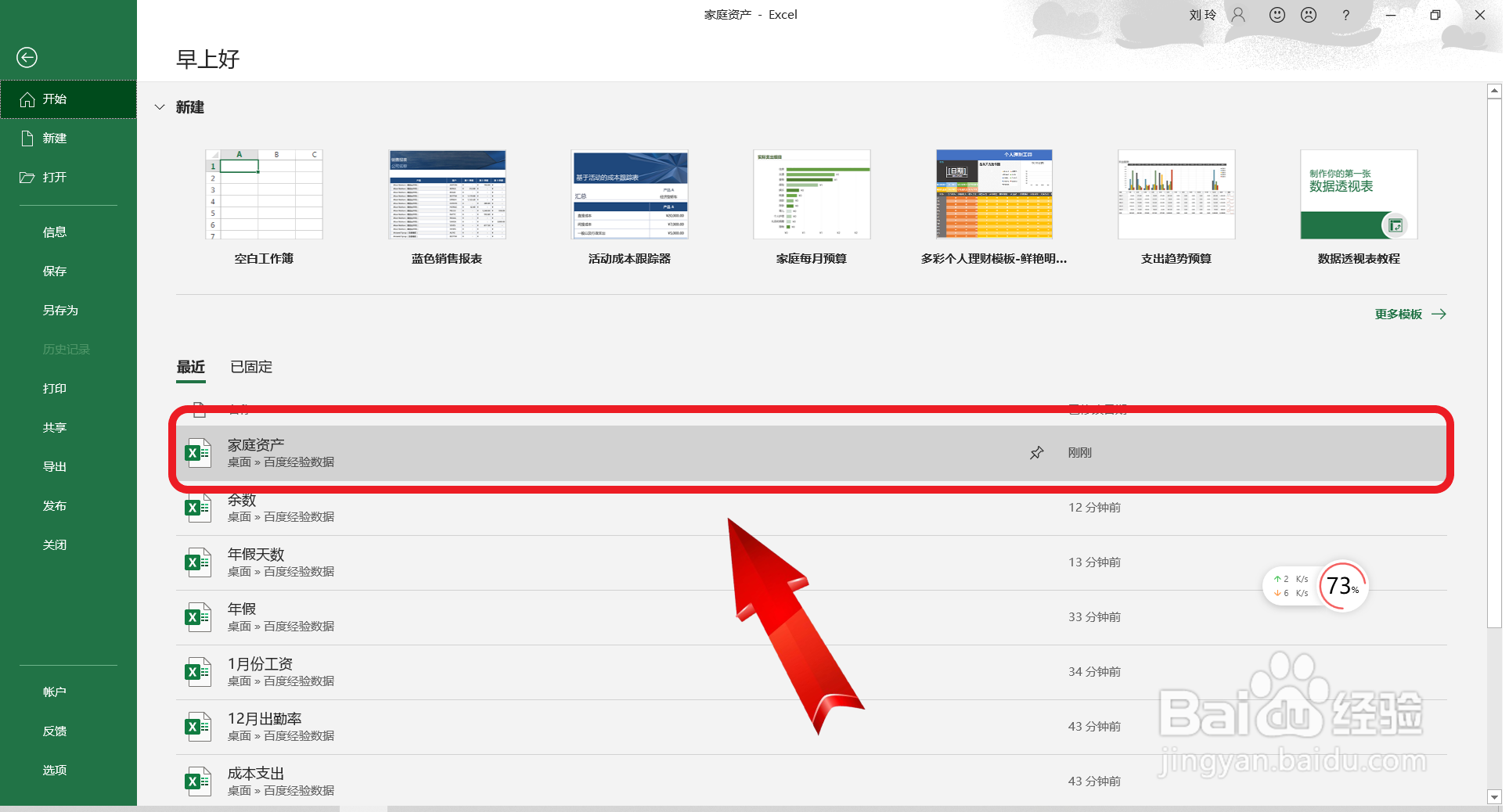The width and height of the screenshot is (1509, 812).
Task: Open the 数据透视表教程 template
Action: [1359, 195]
